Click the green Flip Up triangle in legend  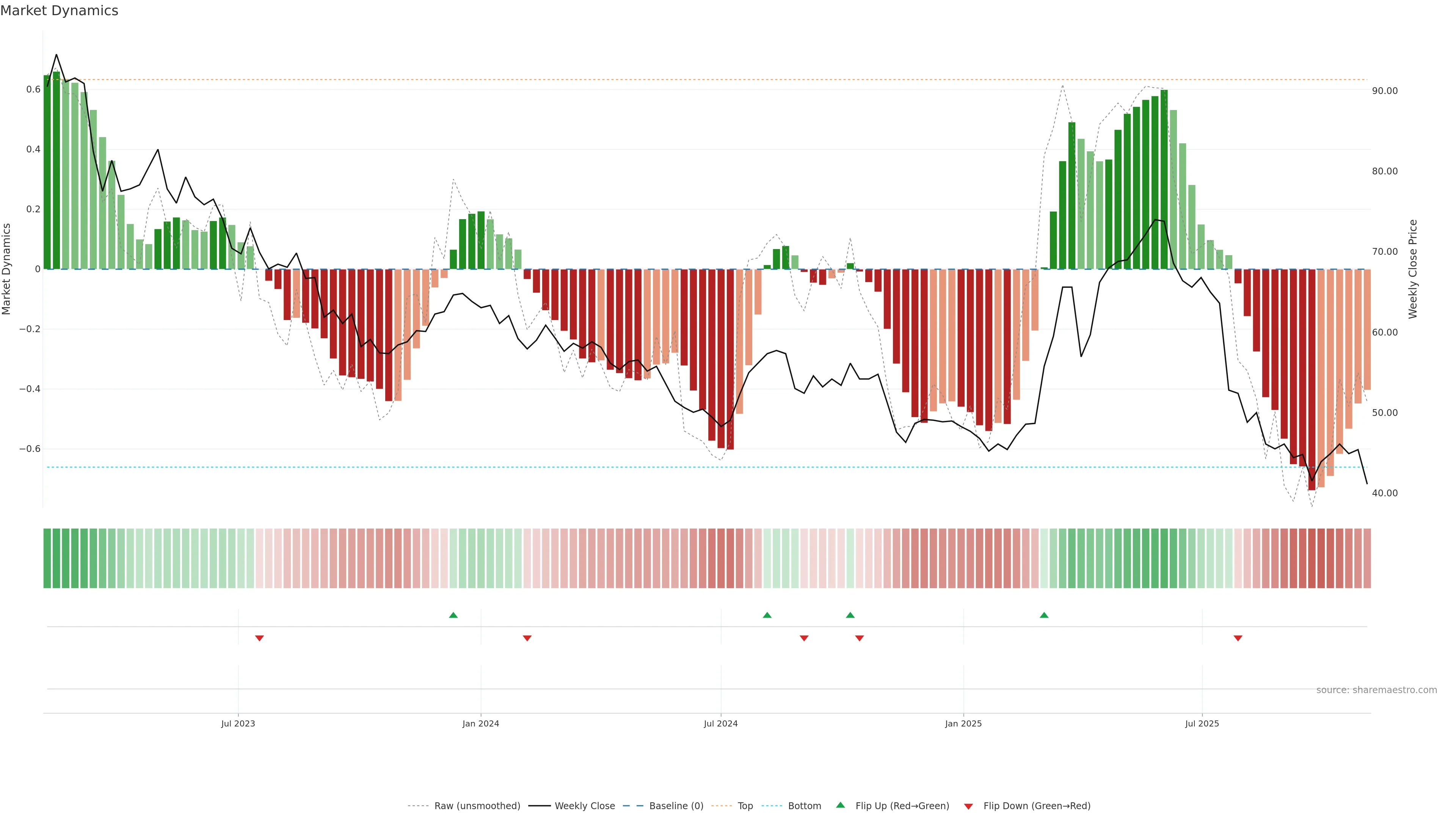(x=841, y=805)
